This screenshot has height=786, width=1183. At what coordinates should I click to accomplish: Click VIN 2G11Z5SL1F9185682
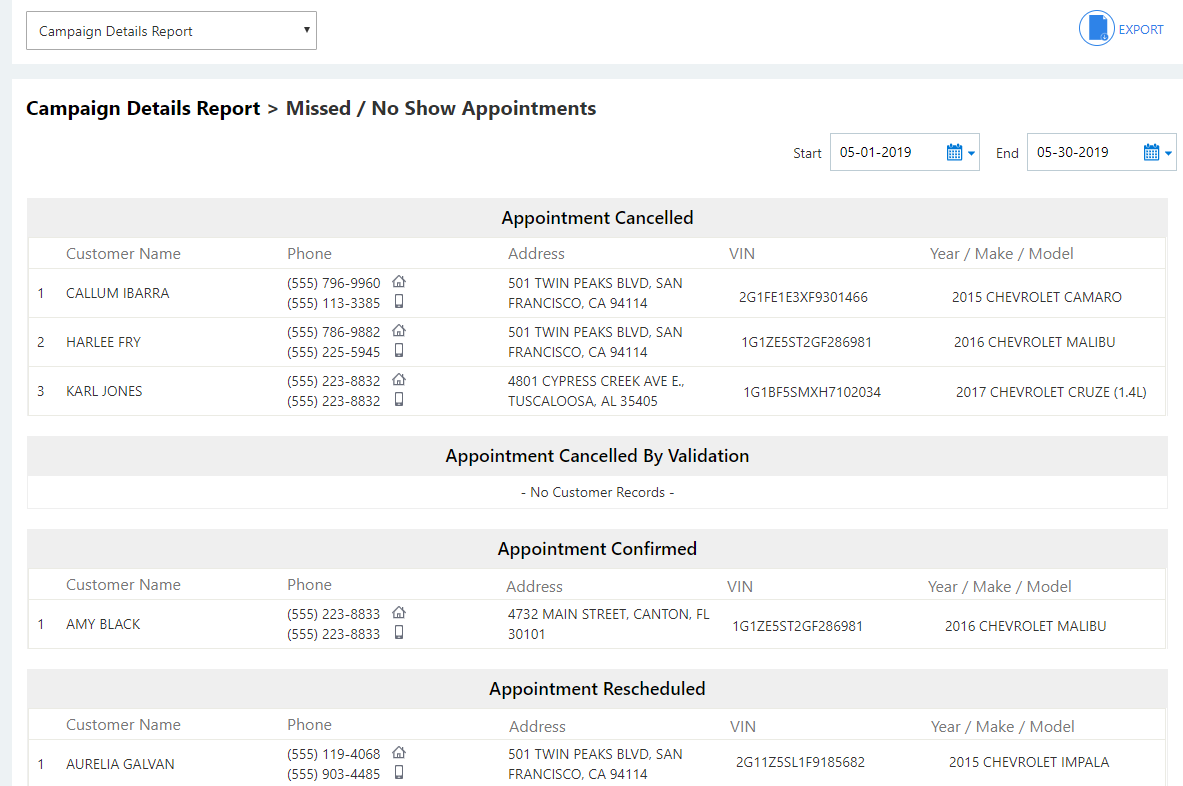pyautogui.click(x=800, y=763)
